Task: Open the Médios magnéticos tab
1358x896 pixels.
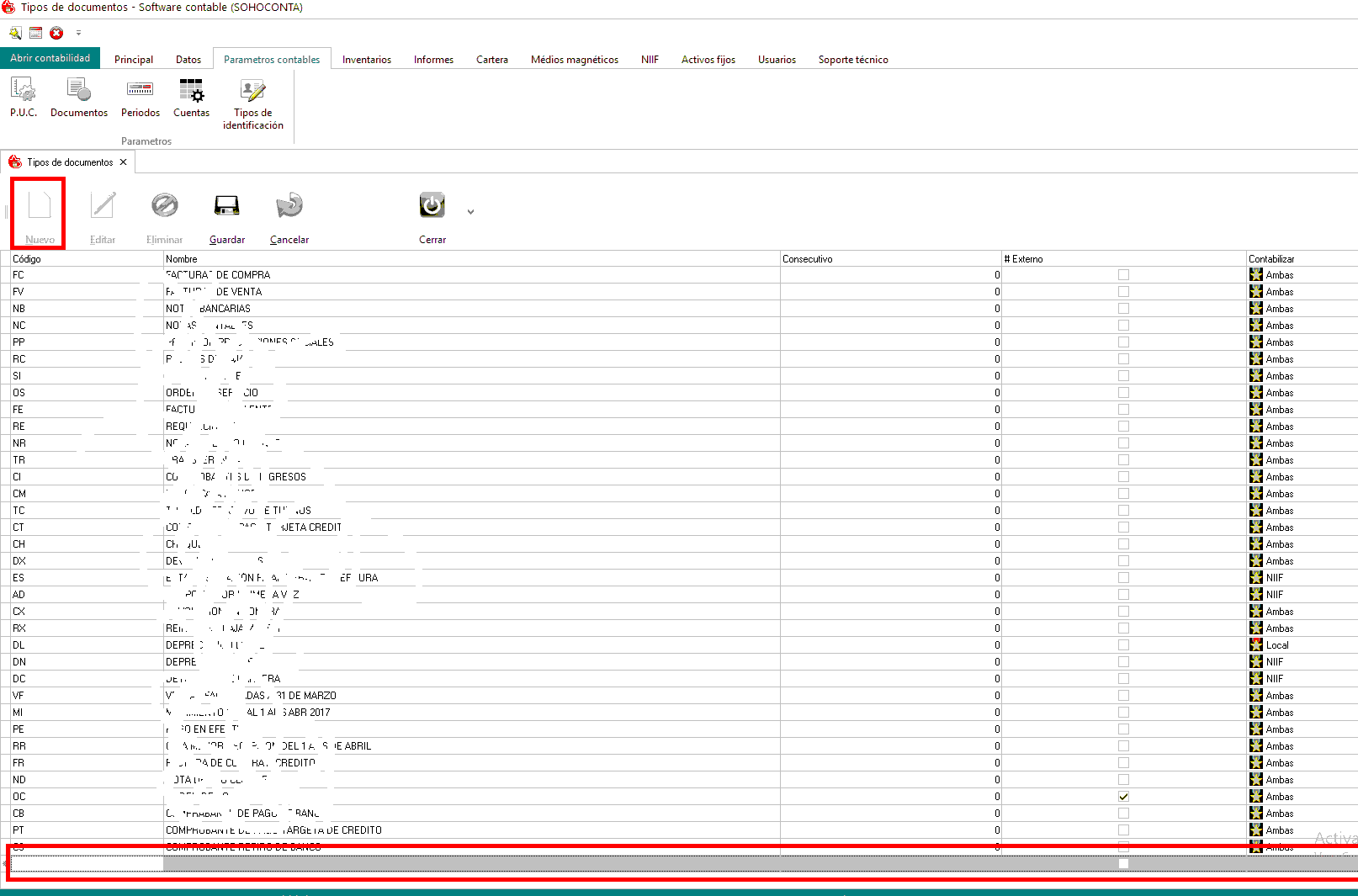Action: pos(574,60)
